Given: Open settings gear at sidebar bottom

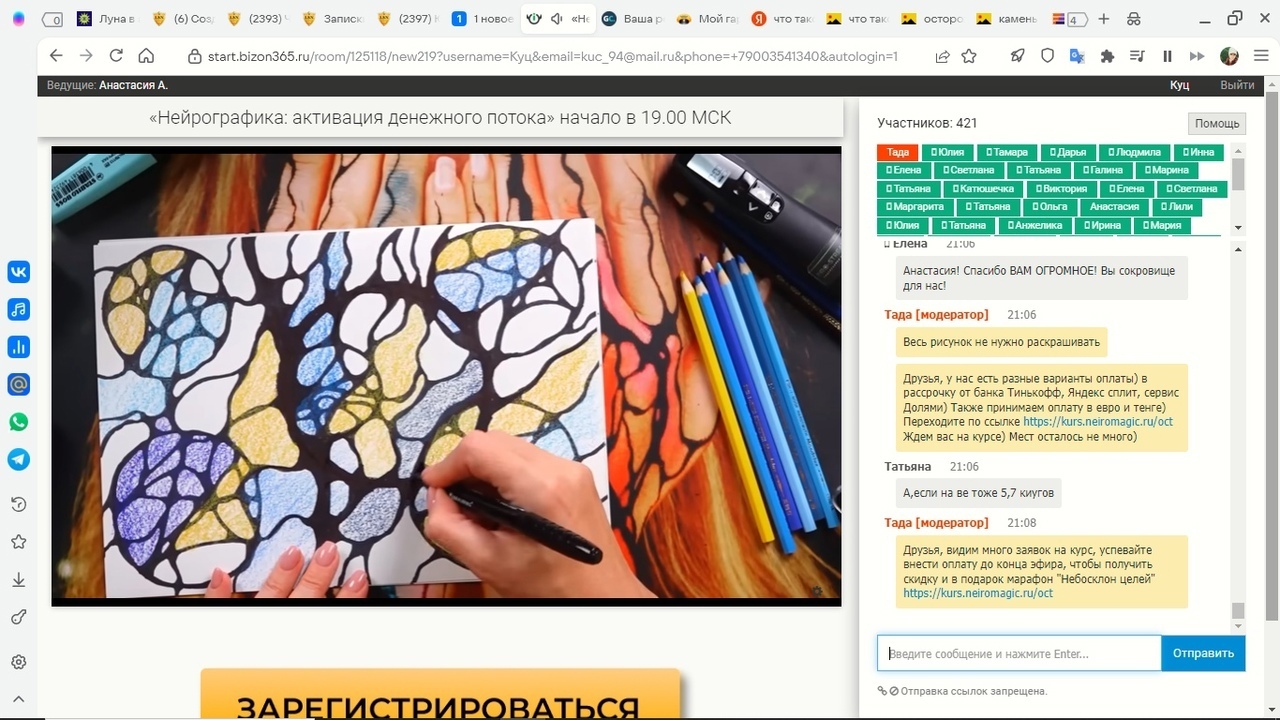Looking at the screenshot, I should pyautogui.click(x=18, y=661).
